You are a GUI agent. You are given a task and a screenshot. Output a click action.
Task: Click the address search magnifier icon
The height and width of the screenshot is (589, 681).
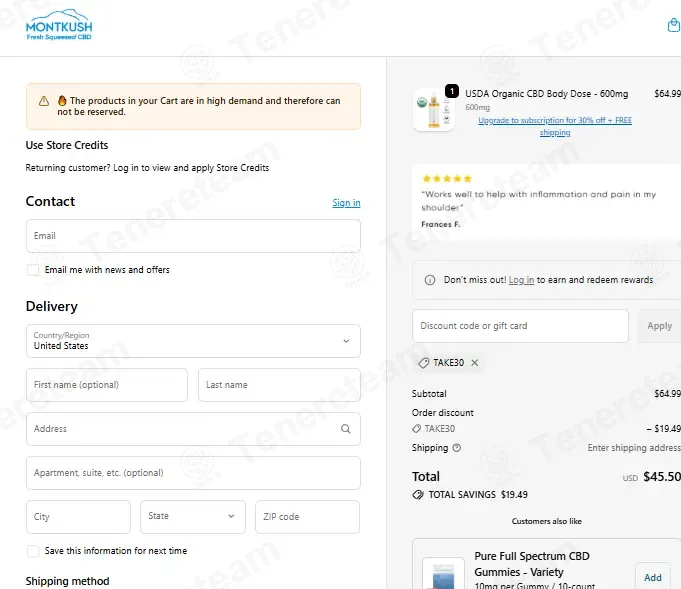tap(345, 429)
